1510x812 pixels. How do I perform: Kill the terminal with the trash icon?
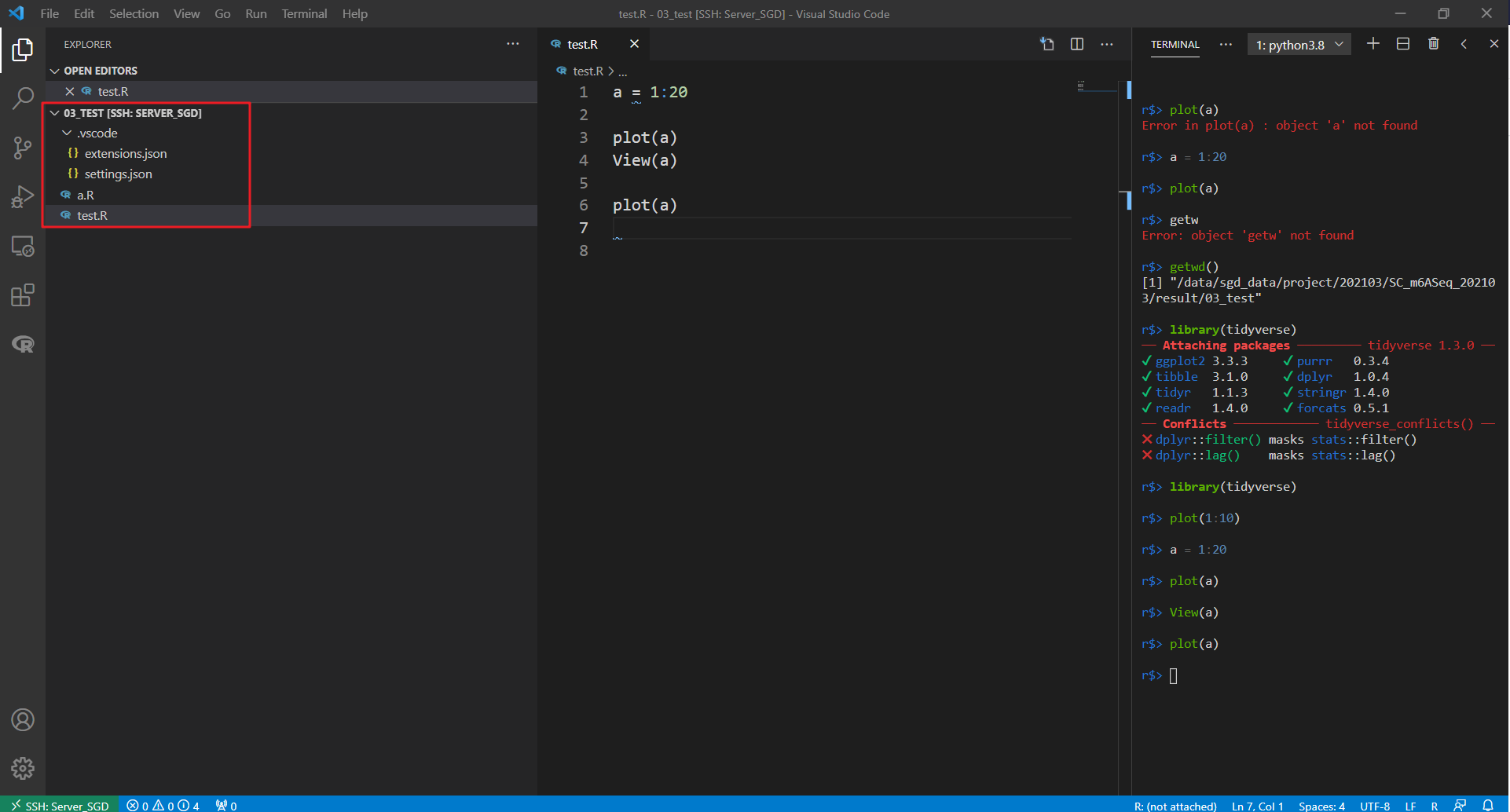[1433, 44]
